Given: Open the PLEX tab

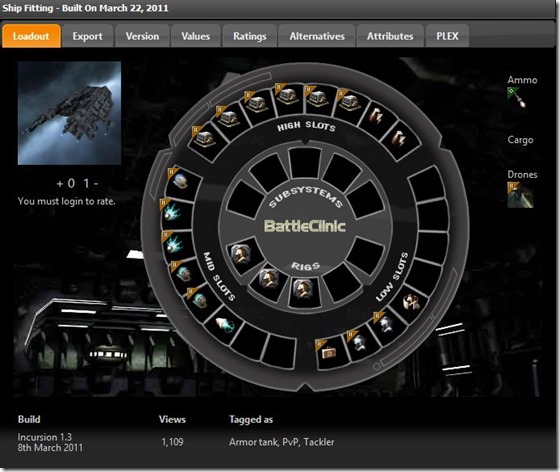Looking at the screenshot, I should tap(447, 36).
